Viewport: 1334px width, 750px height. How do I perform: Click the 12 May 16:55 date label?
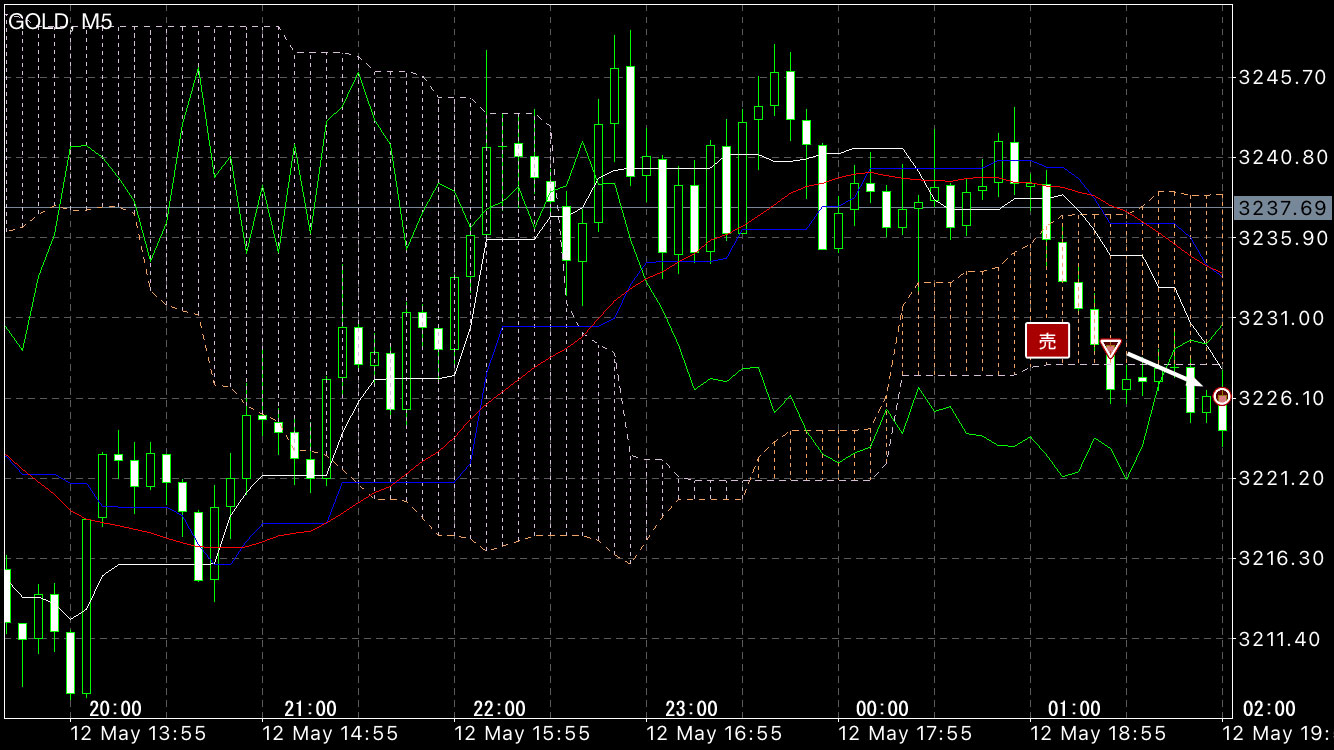click(713, 733)
